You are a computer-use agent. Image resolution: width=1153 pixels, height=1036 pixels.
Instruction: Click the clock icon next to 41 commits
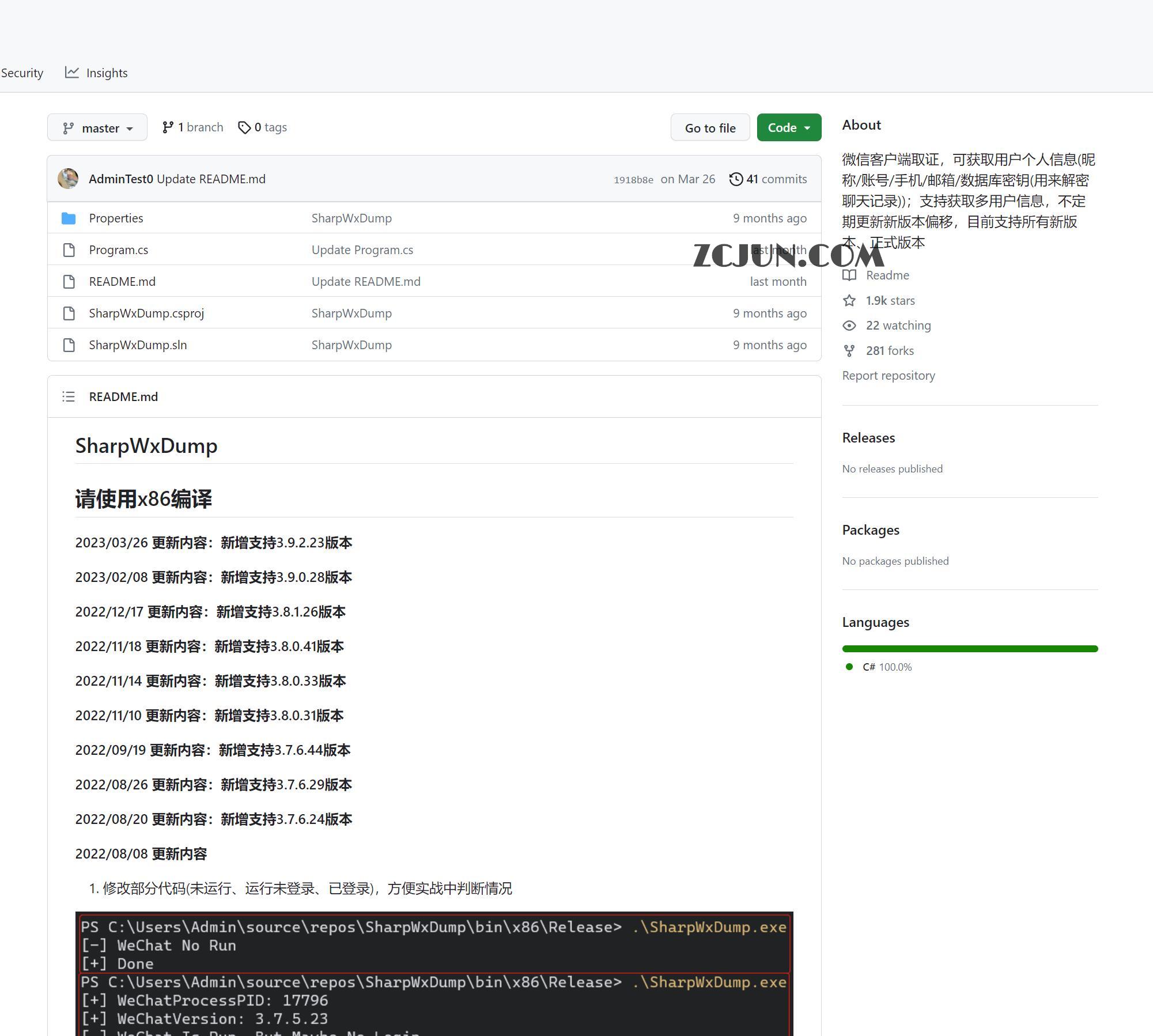point(736,179)
